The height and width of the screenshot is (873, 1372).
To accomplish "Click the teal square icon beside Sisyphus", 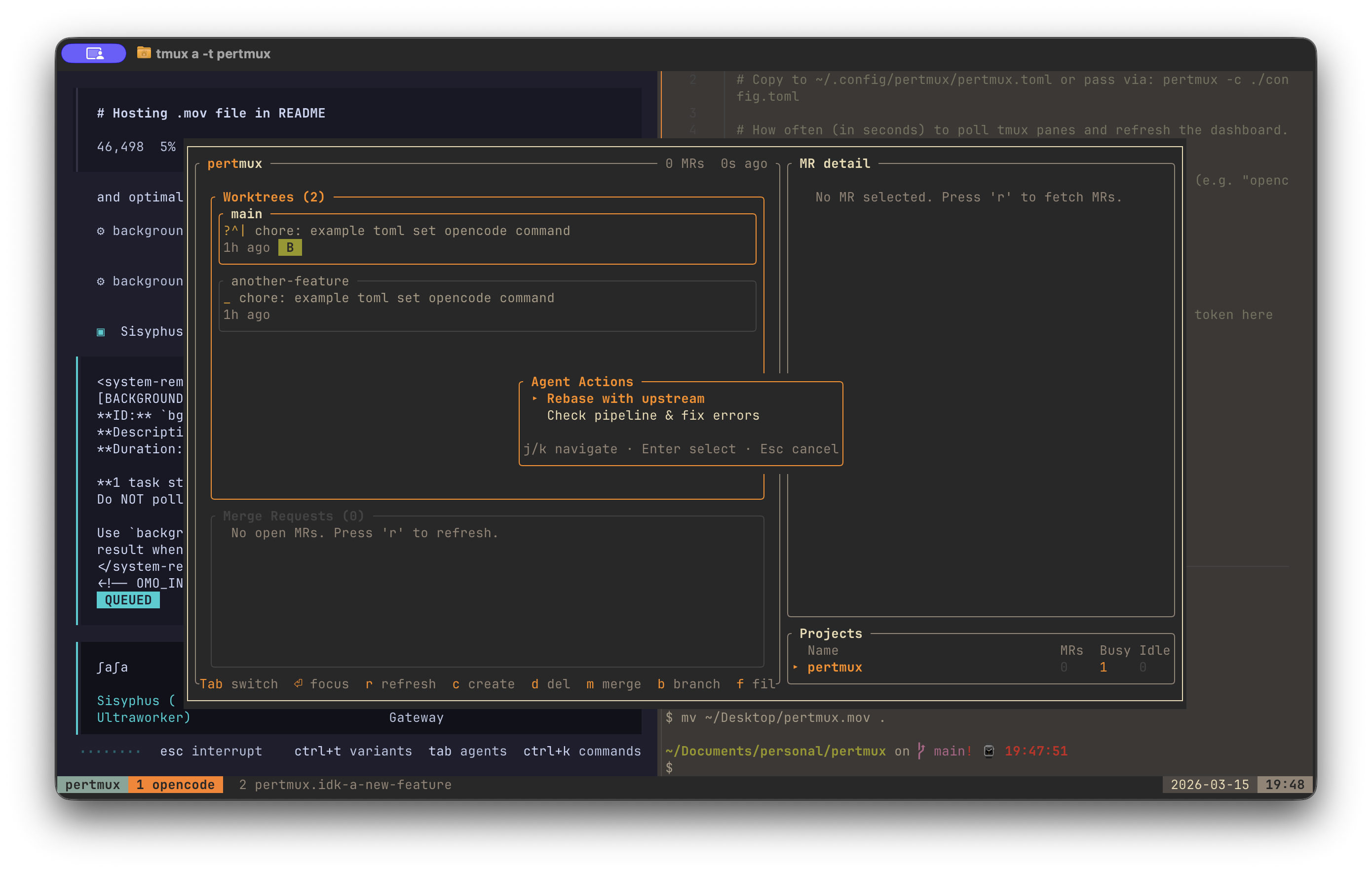I will coord(101,331).
